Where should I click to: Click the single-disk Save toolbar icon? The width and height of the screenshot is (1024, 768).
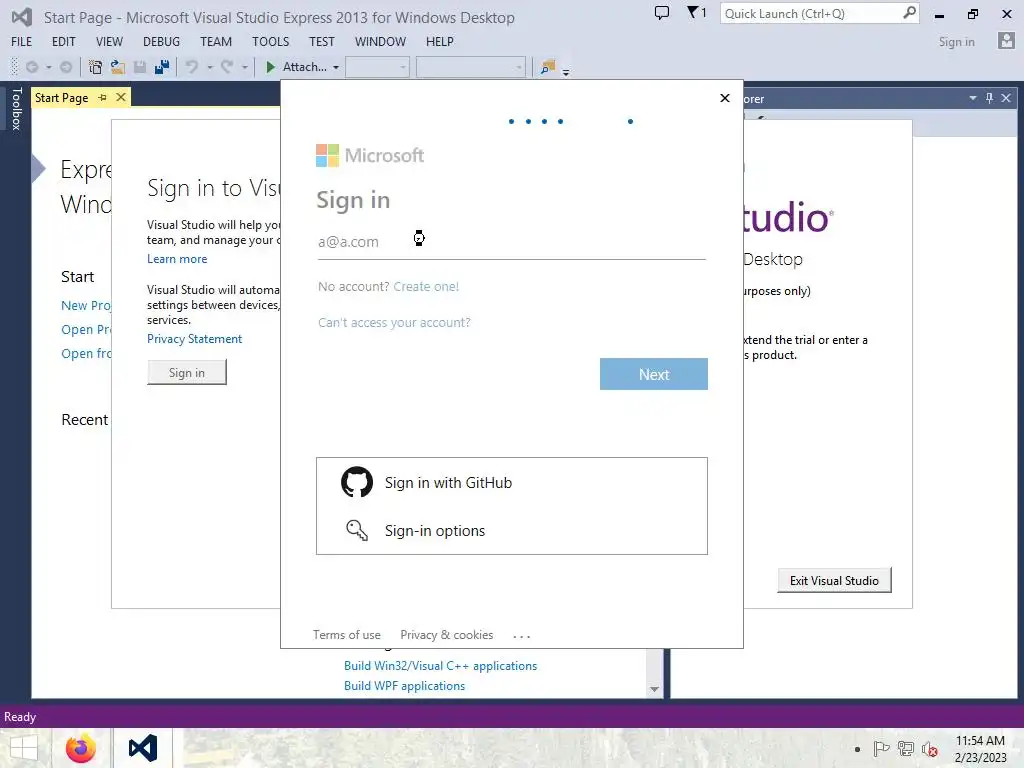[140, 67]
